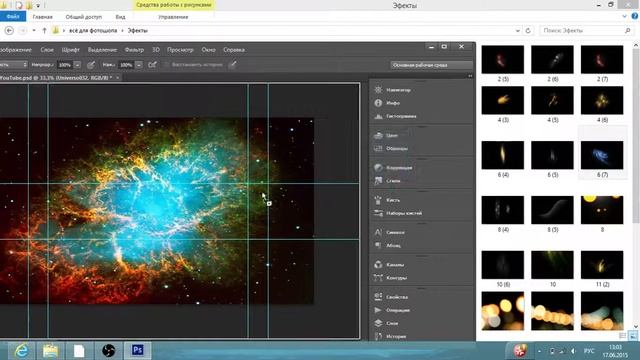
Task: Open Управление ribbon tab
Action: tap(173, 17)
